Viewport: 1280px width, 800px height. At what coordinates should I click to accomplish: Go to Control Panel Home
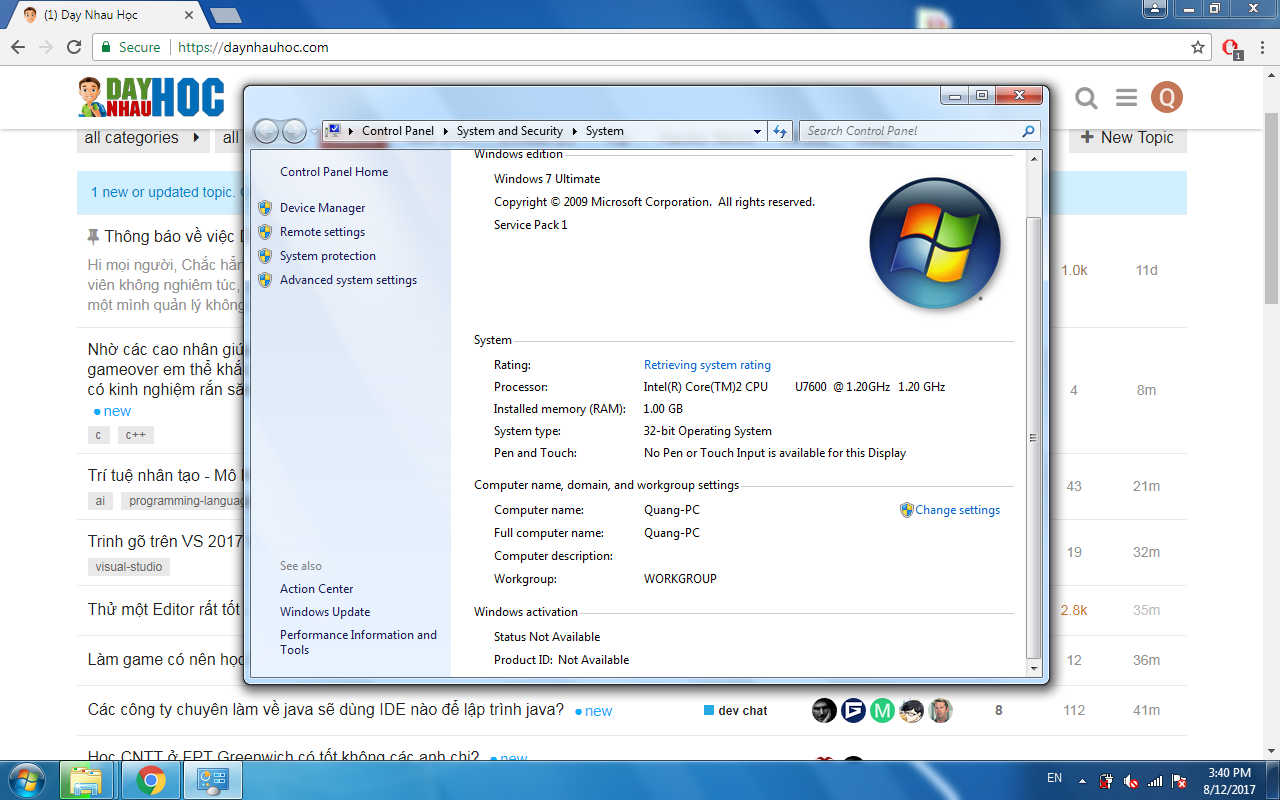[334, 172]
